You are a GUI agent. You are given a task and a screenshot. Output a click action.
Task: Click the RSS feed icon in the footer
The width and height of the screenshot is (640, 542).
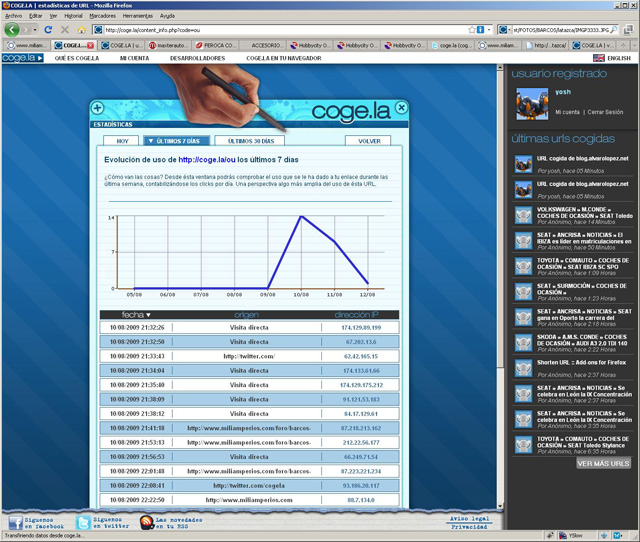[x=146, y=522]
